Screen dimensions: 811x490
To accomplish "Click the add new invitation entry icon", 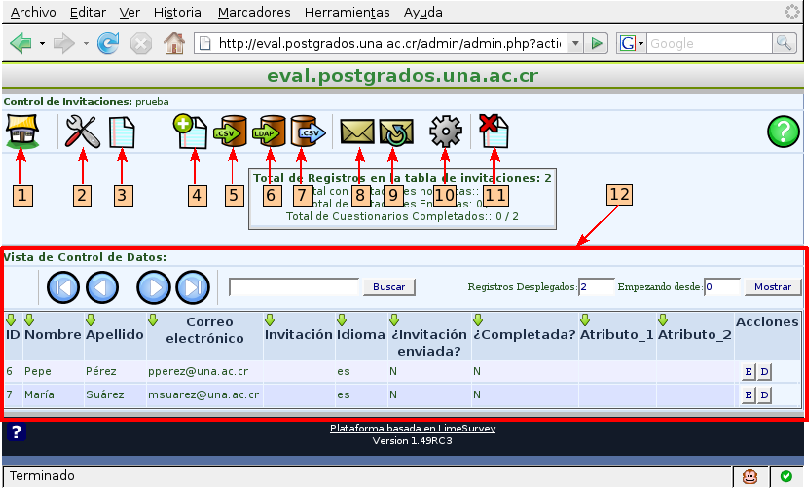I will (x=190, y=131).
